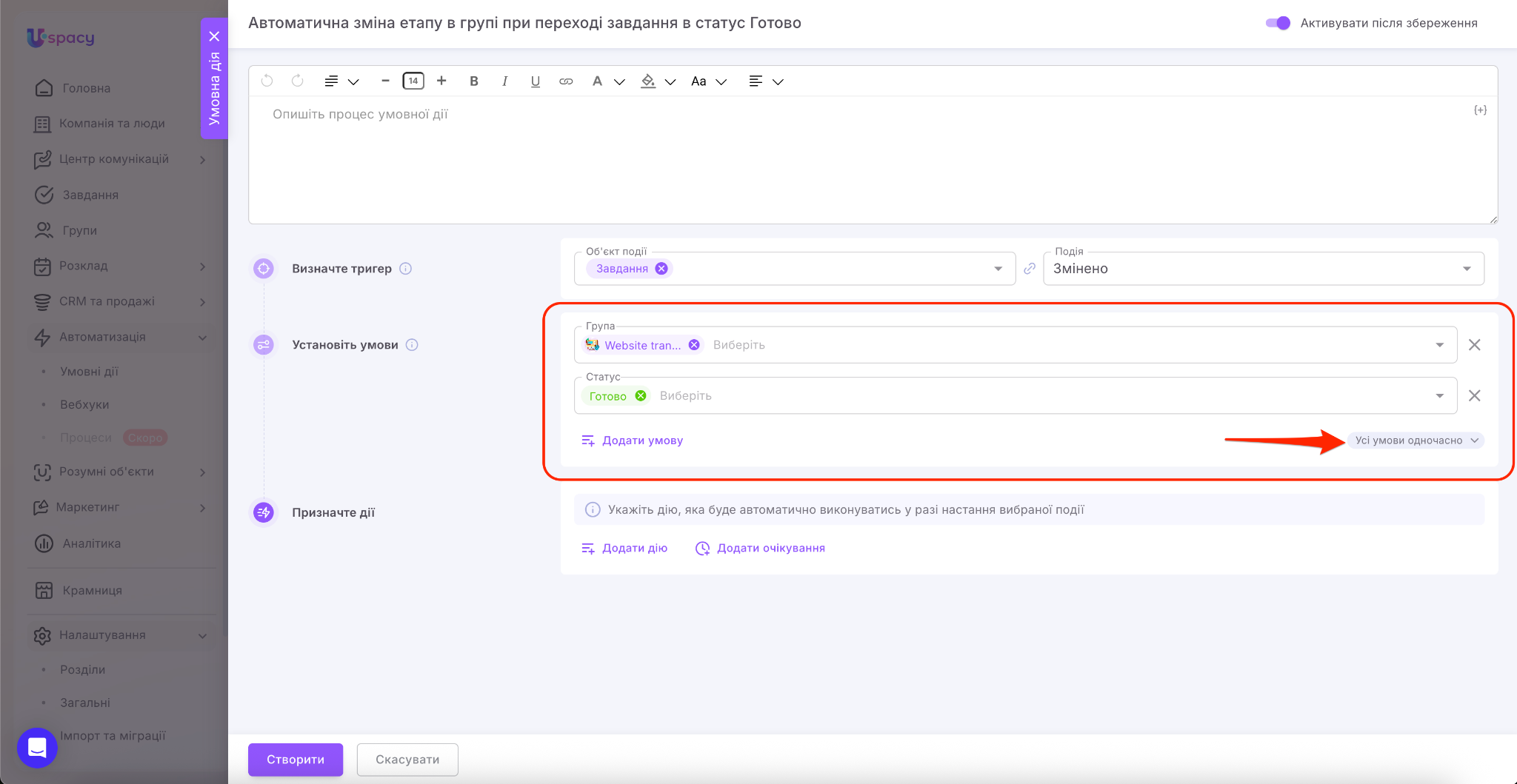Viewport: 1517px width, 784px height.
Task: Remove the Готово status tag
Action: pos(641,396)
